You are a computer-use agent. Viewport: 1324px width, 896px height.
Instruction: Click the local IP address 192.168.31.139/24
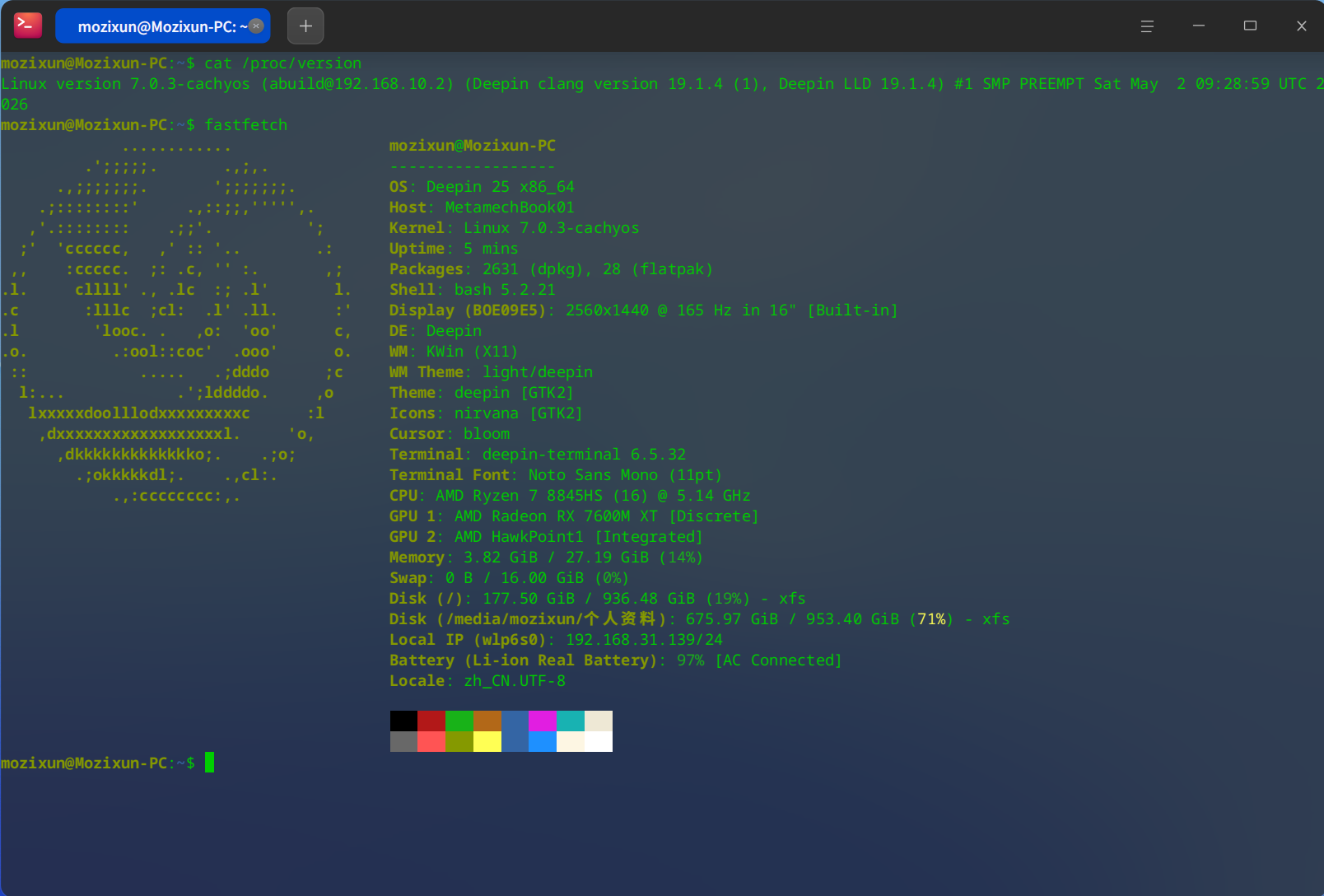[x=644, y=640]
